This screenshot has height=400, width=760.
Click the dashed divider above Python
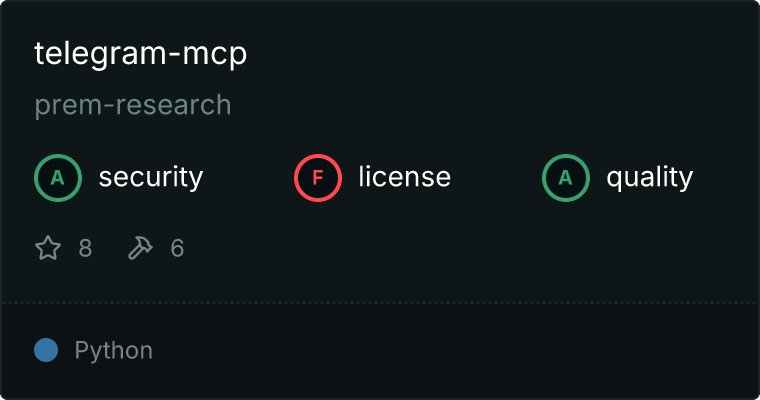(x=380, y=303)
